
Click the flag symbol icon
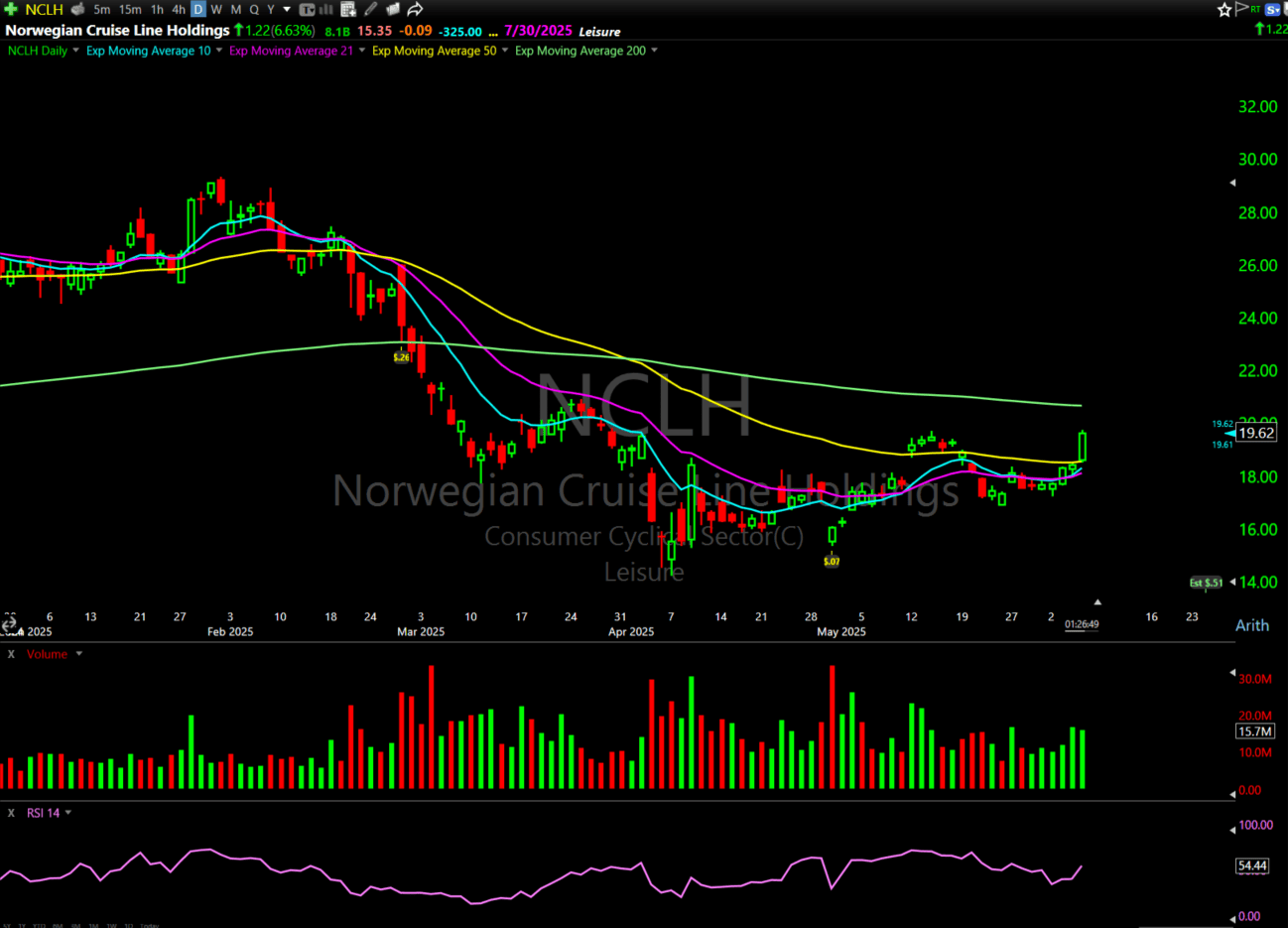tap(1240, 9)
